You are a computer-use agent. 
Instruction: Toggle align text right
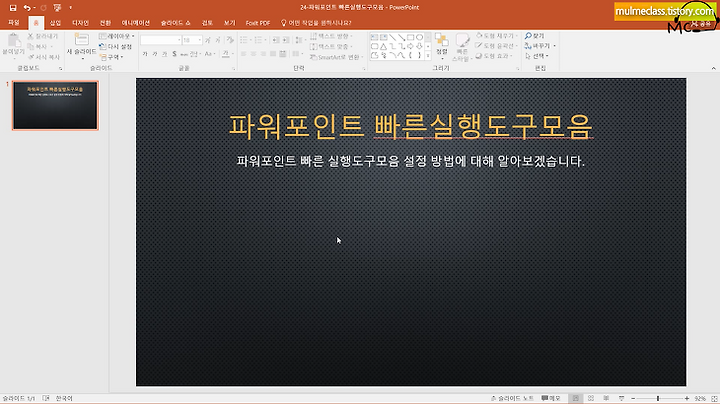click(x=263, y=54)
